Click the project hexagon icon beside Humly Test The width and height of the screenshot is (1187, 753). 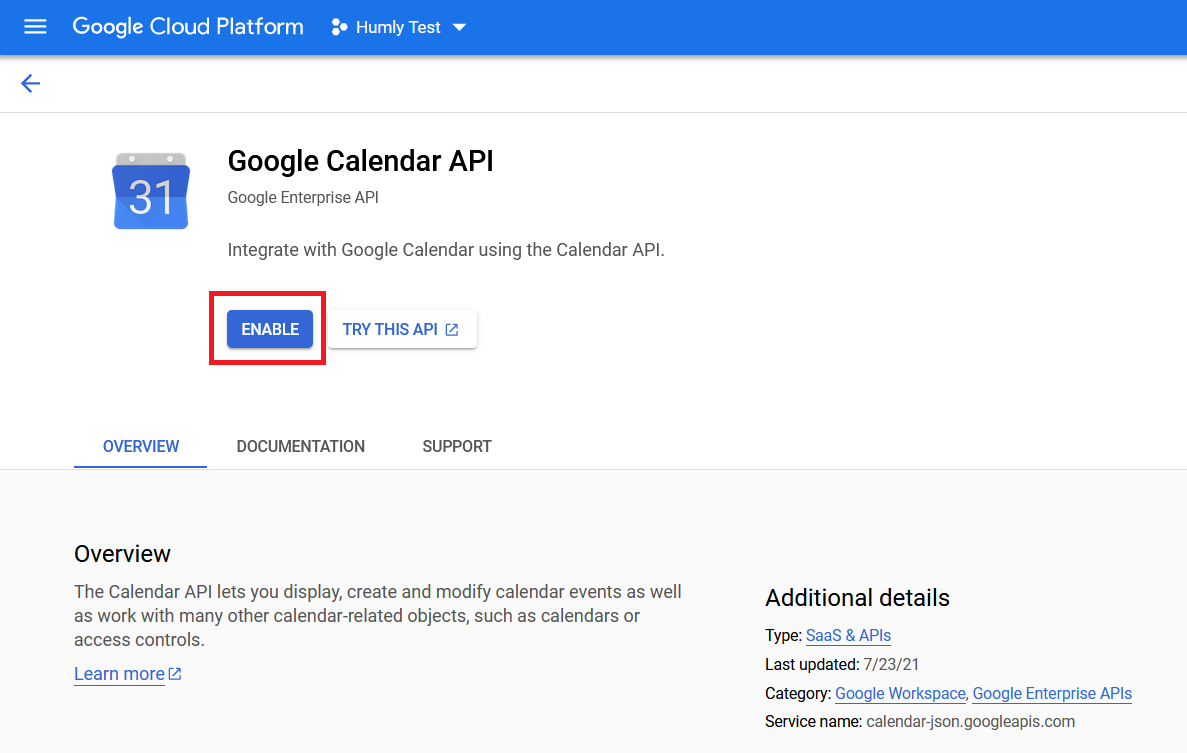pyautogui.click(x=339, y=27)
